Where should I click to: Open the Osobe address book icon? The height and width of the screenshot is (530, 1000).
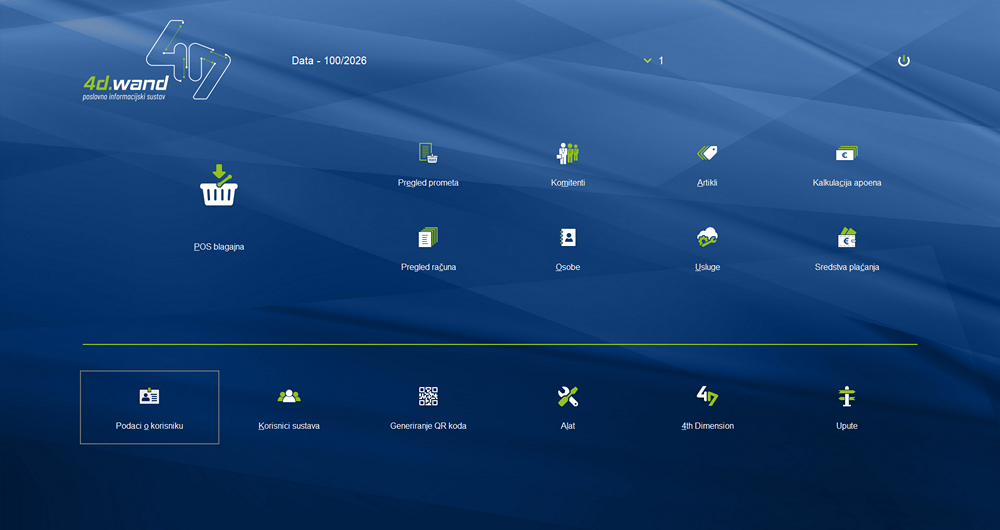tap(568, 237)
